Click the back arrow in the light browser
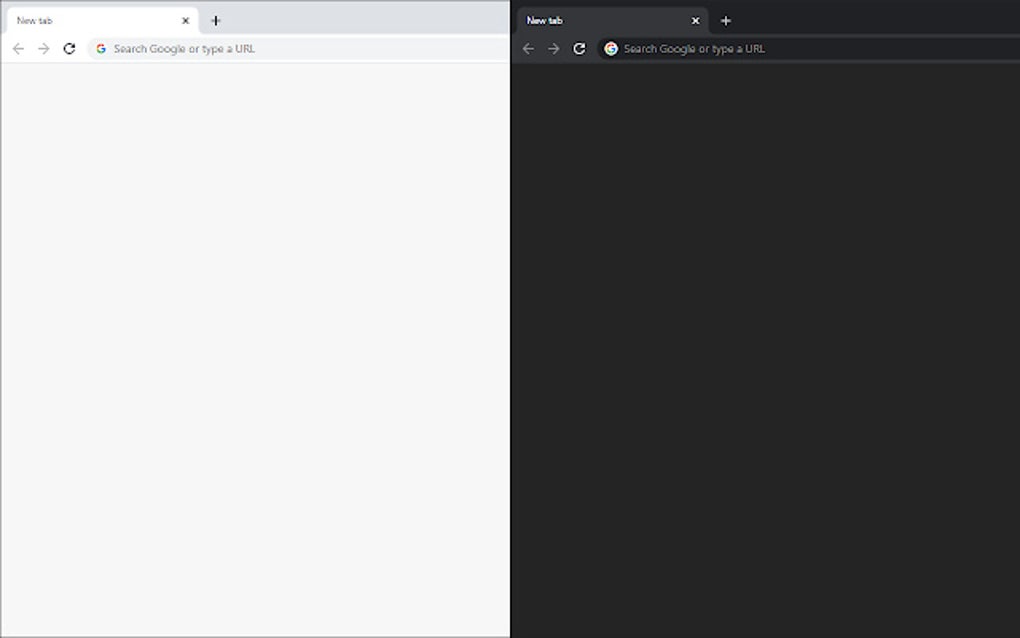 click(x=17, y=47)
